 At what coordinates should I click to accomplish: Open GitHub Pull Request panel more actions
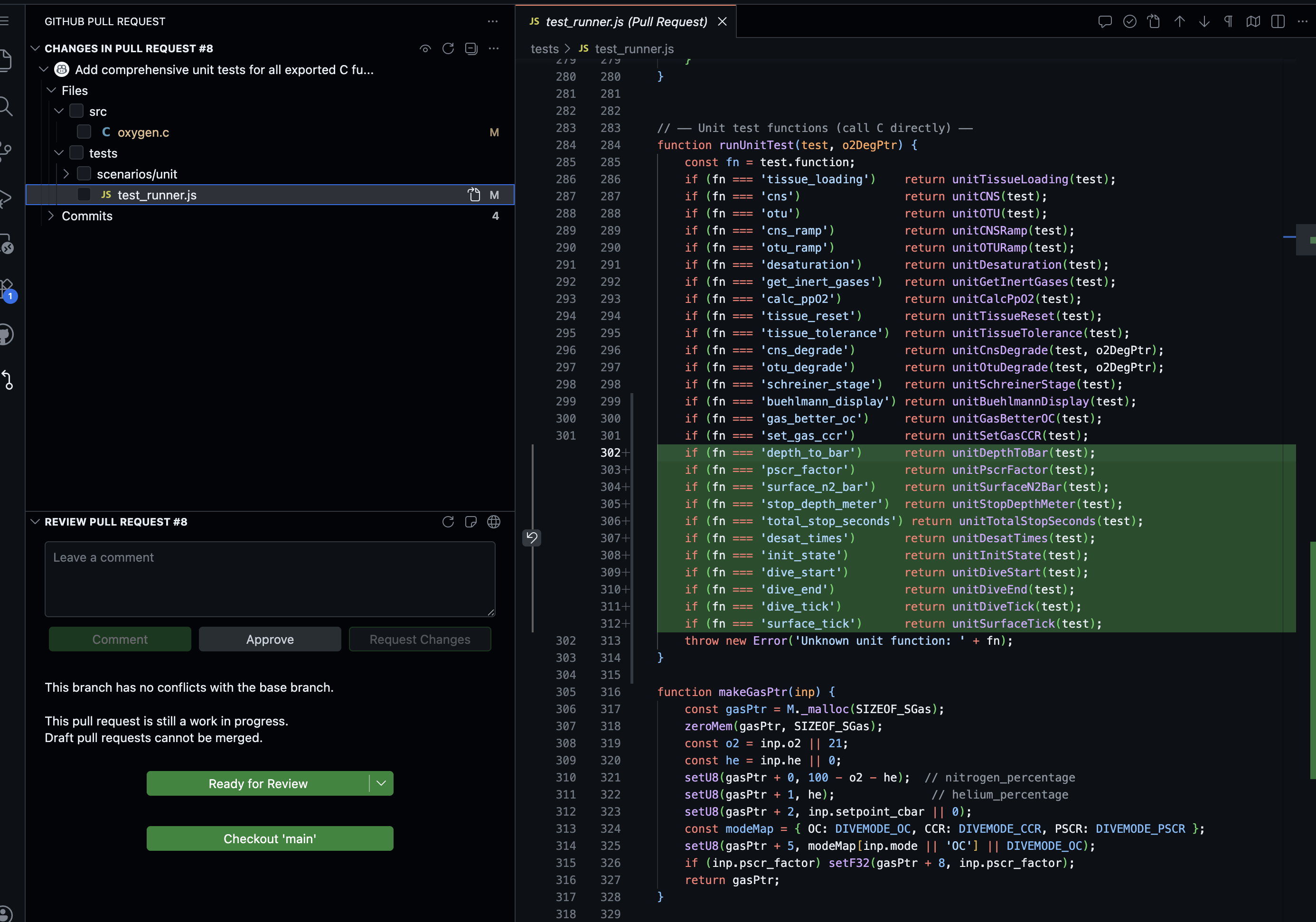pos(493,22)
